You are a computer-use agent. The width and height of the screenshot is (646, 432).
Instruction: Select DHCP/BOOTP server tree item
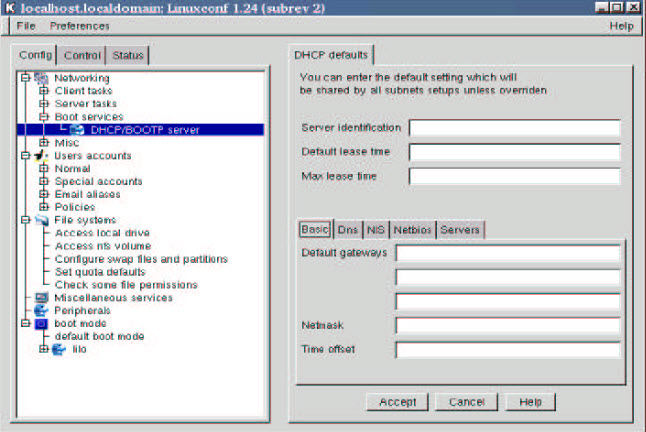pyautogui.click(x=140, y=130)
